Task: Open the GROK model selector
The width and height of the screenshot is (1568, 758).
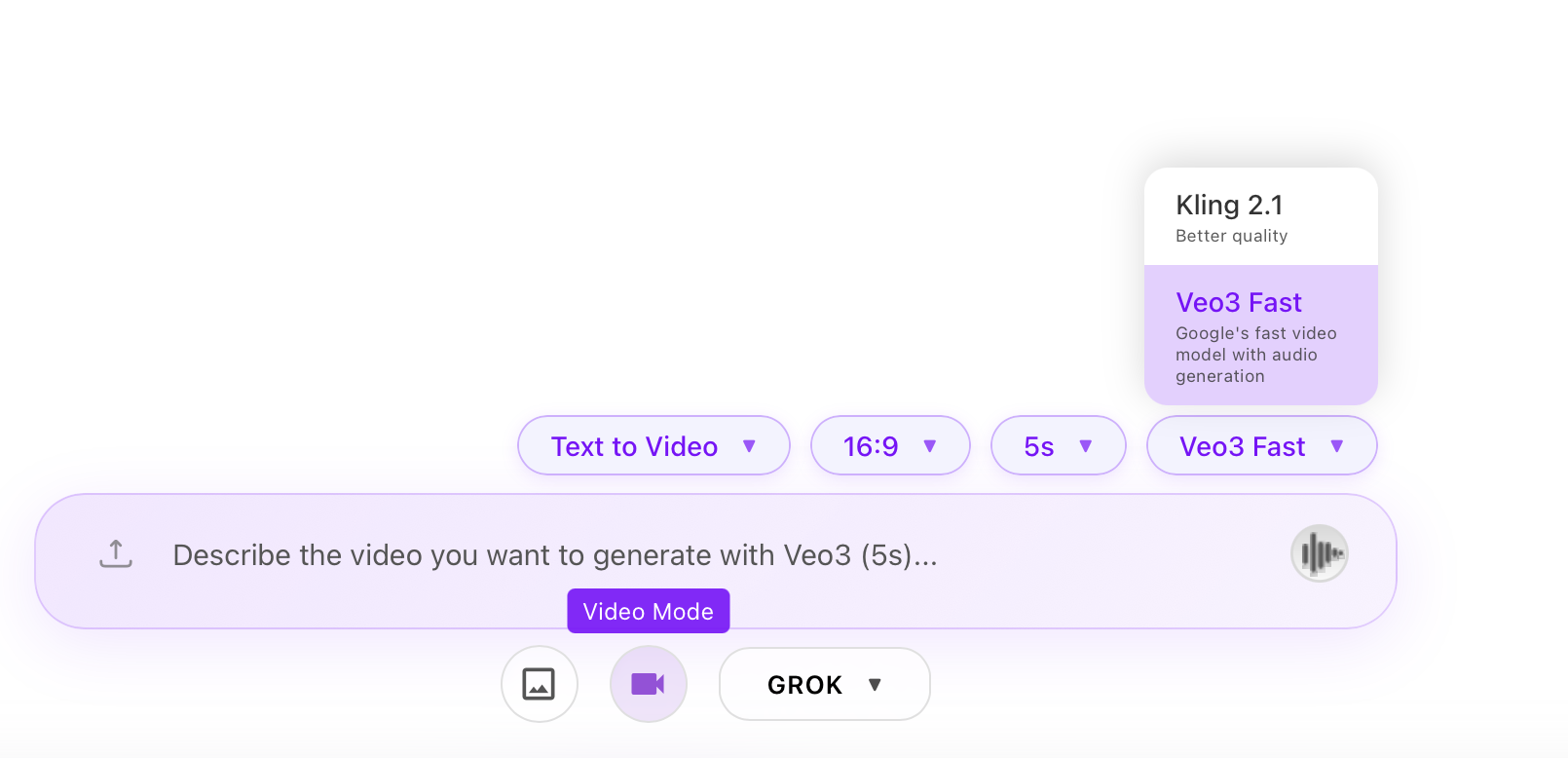Action: [804, 685]
